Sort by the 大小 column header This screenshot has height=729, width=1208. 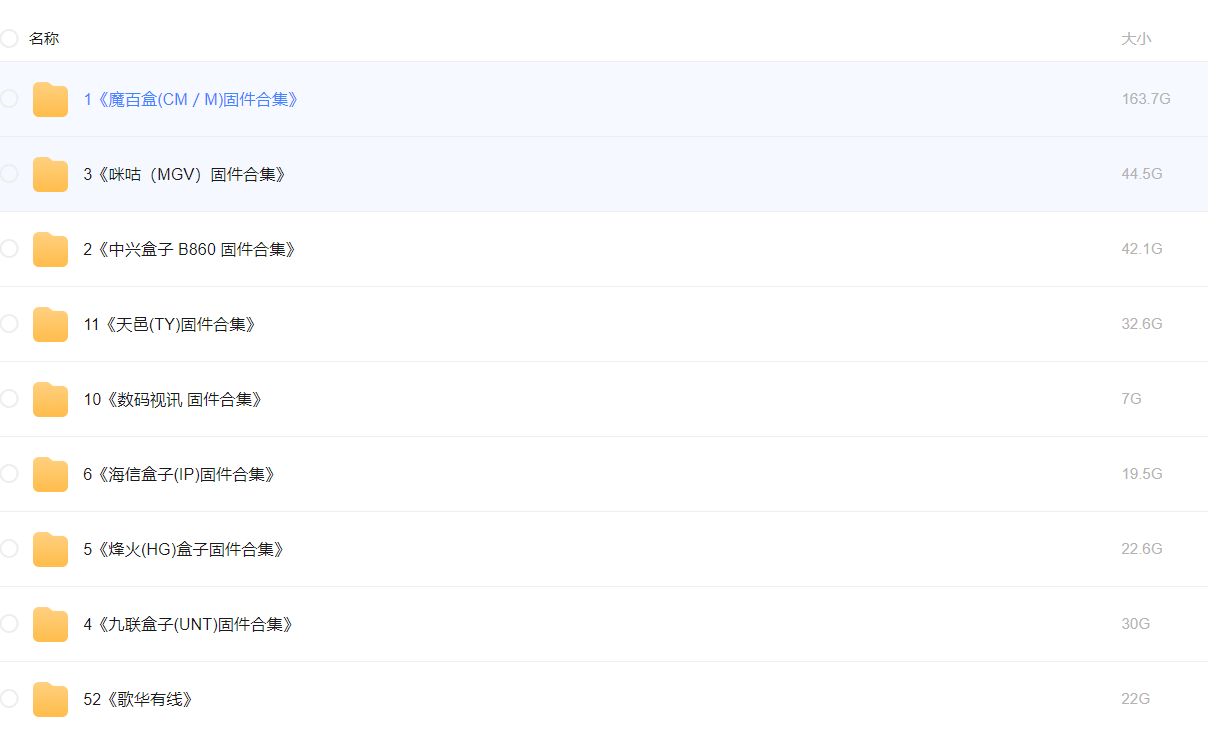[1136, 39]
